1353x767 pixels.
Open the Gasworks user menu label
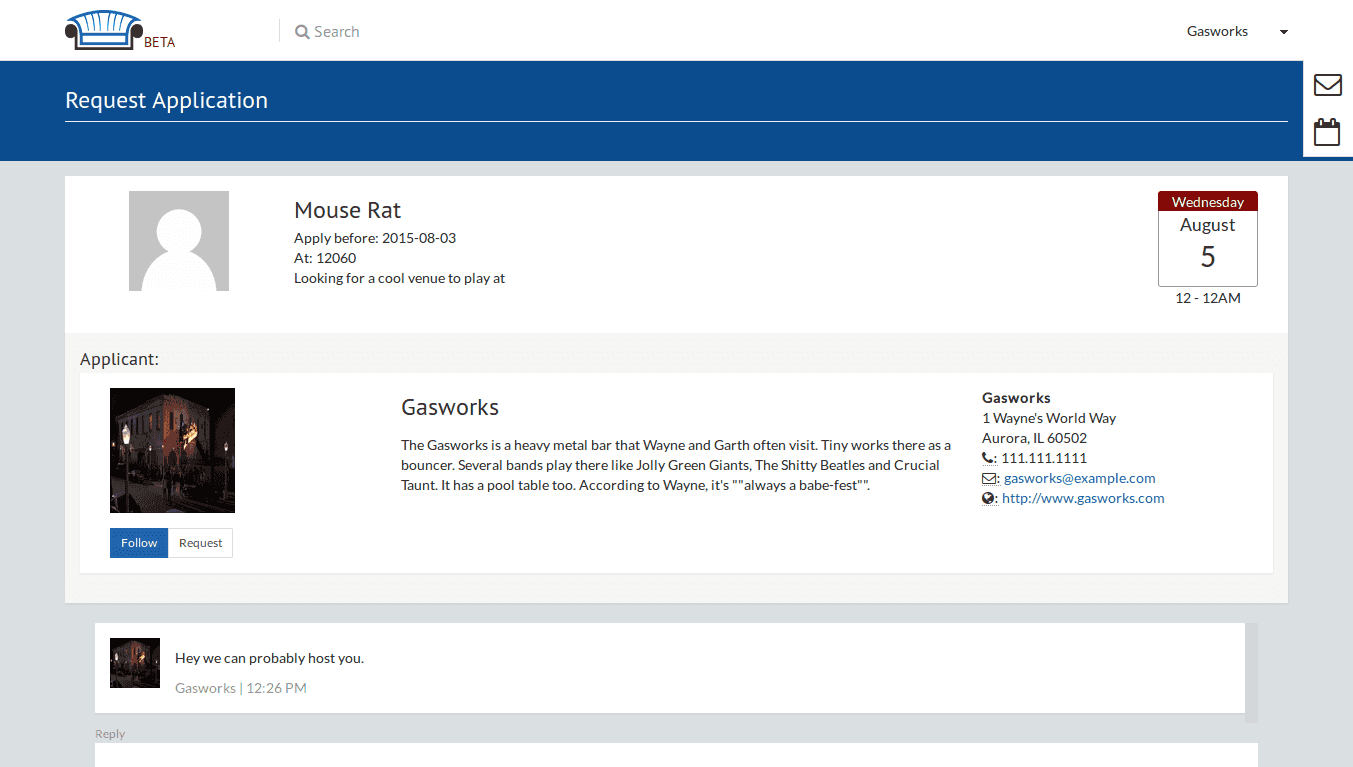[x=1217, y=31]
